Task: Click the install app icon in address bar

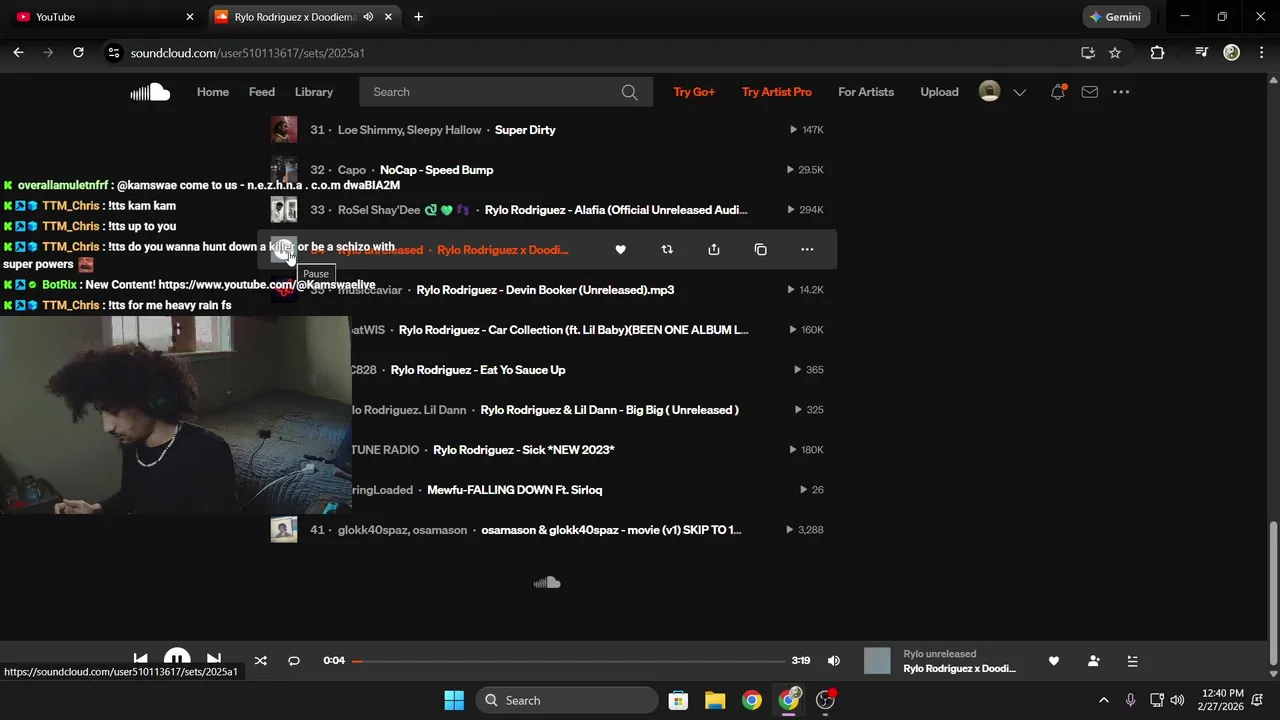Action: click(x=1088, y=53)
